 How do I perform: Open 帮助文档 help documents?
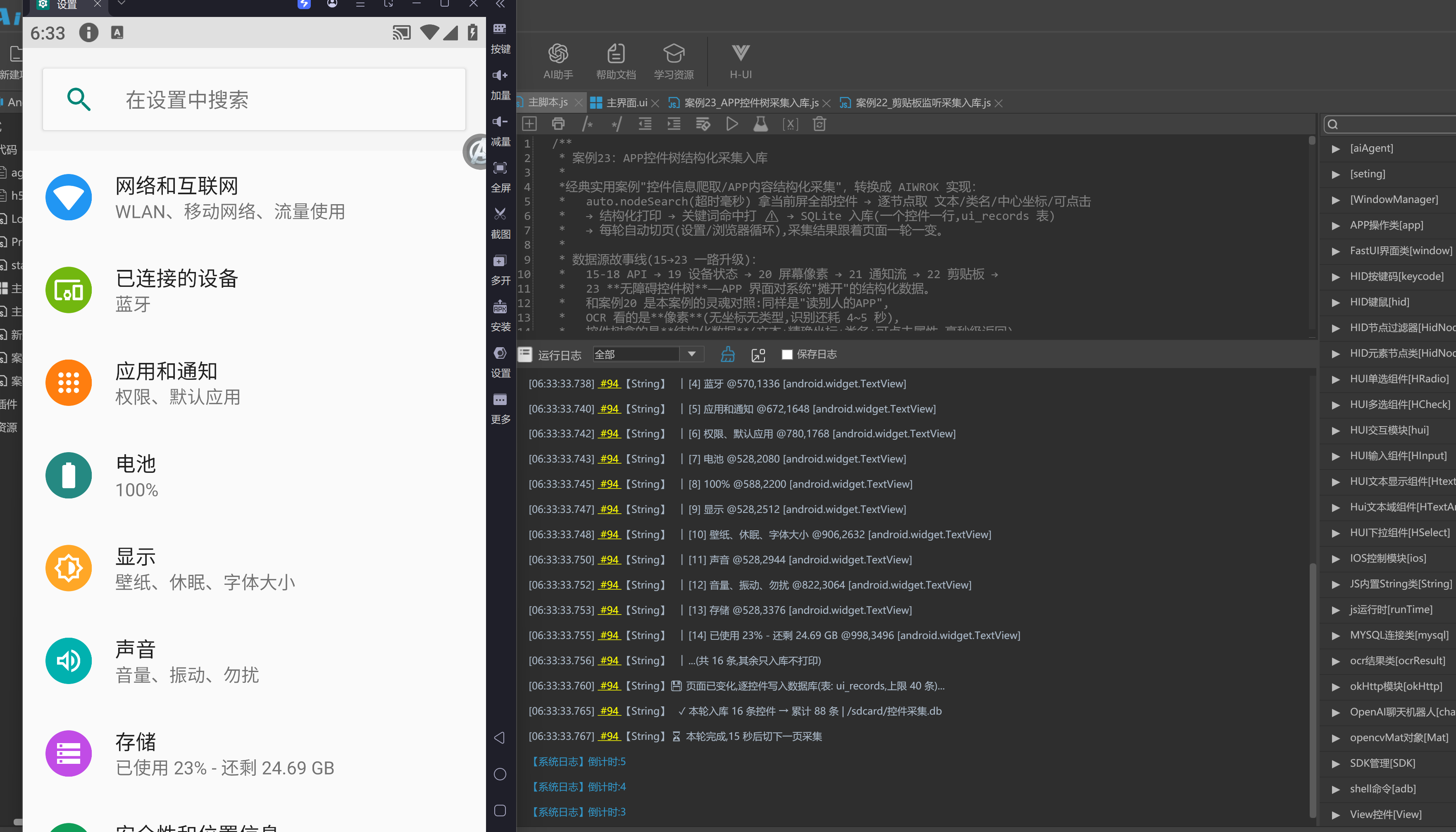point(615,61)
